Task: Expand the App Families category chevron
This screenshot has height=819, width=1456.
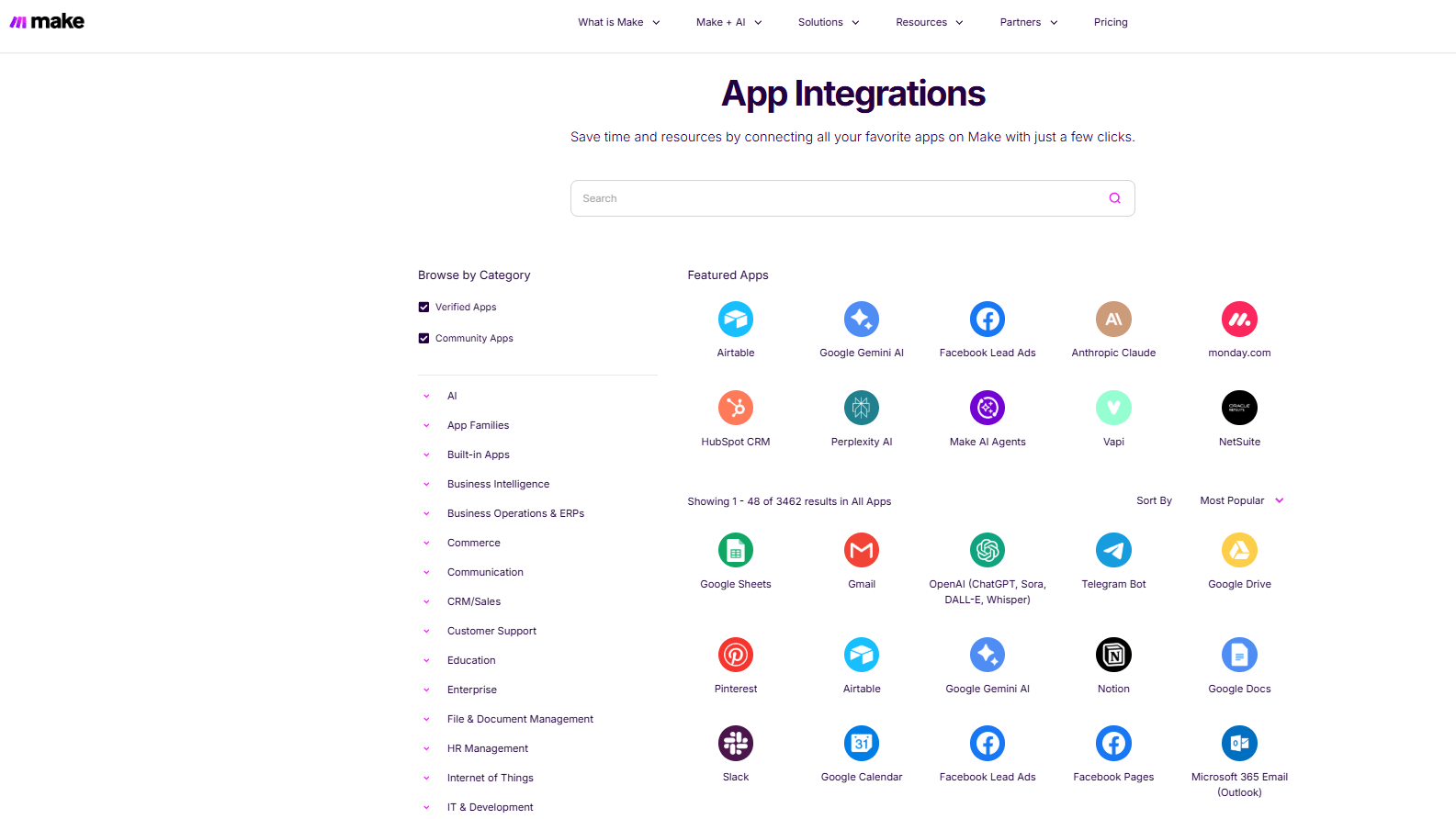Action: tap(426, 426)
